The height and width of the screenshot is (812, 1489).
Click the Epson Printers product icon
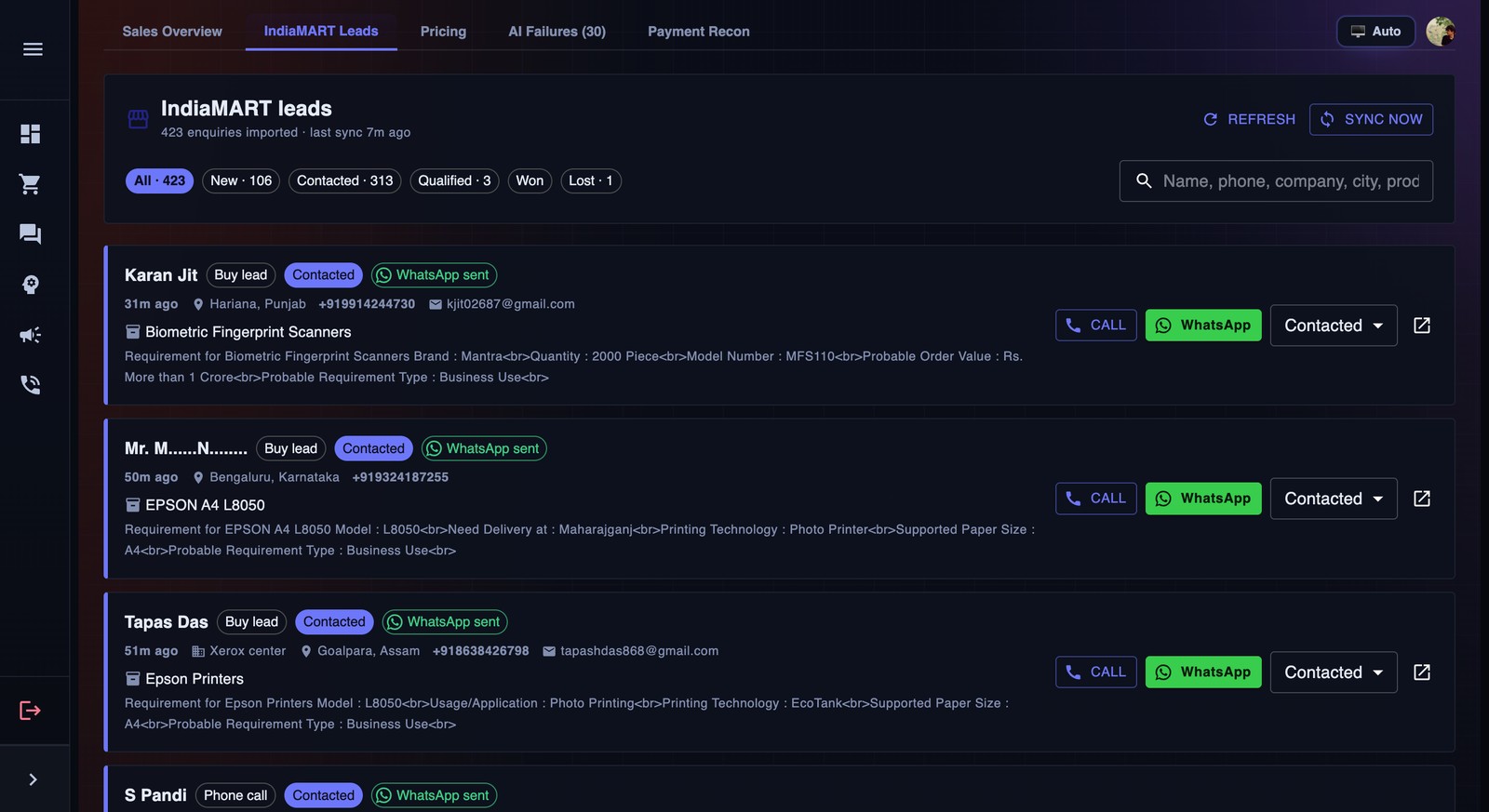coord(133,679)
